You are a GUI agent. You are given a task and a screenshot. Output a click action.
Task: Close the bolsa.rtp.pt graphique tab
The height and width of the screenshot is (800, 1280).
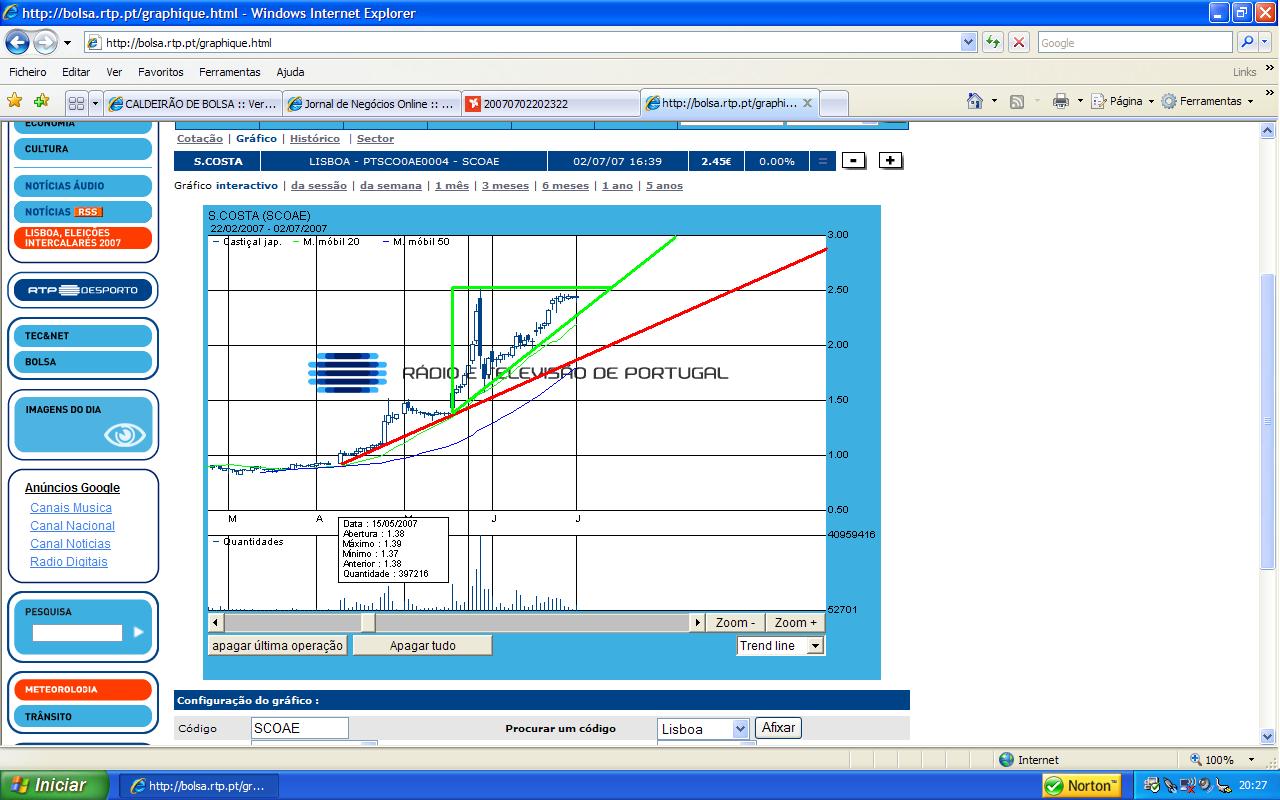807,103
